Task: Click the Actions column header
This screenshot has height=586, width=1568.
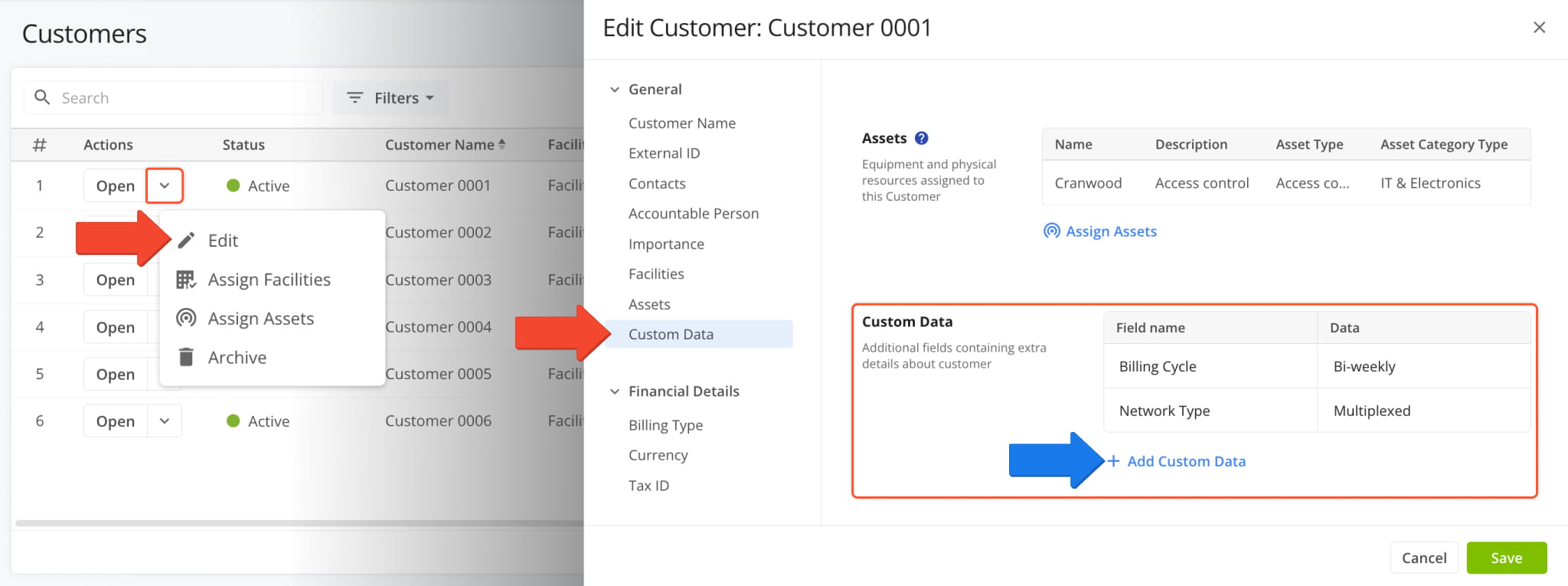Action: (x=108, y=144)
